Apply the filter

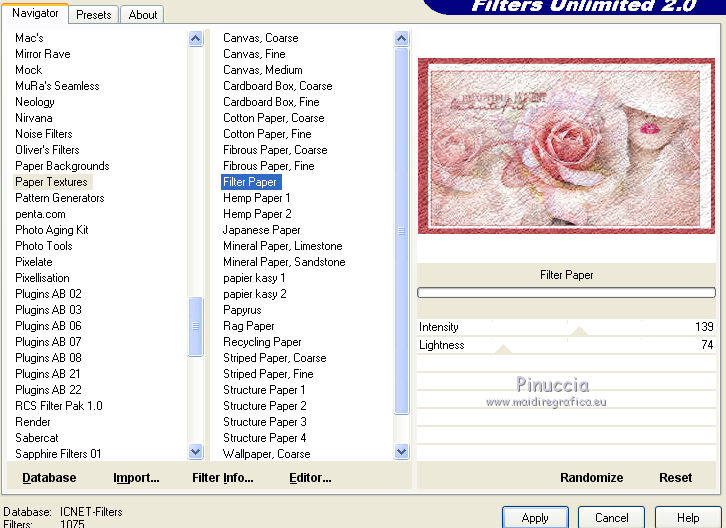(535, 517)
